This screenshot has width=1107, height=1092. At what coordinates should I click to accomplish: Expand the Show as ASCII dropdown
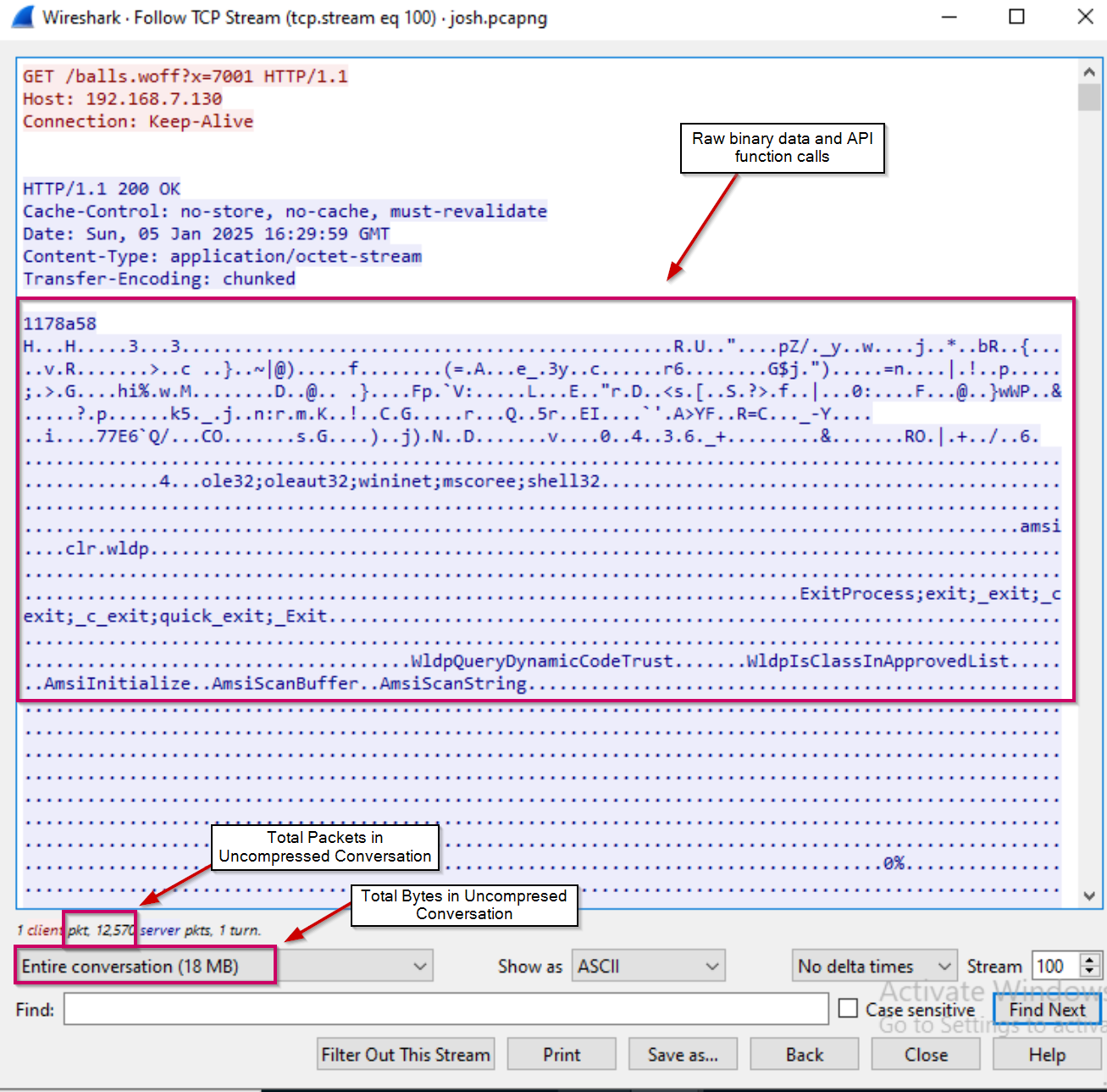click(648, 967)
